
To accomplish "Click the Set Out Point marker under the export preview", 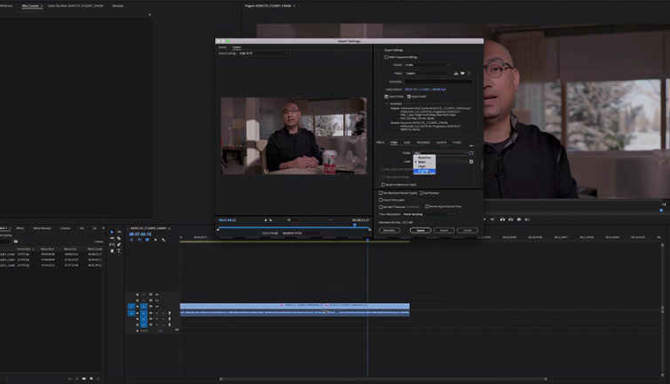I will 270,220.
